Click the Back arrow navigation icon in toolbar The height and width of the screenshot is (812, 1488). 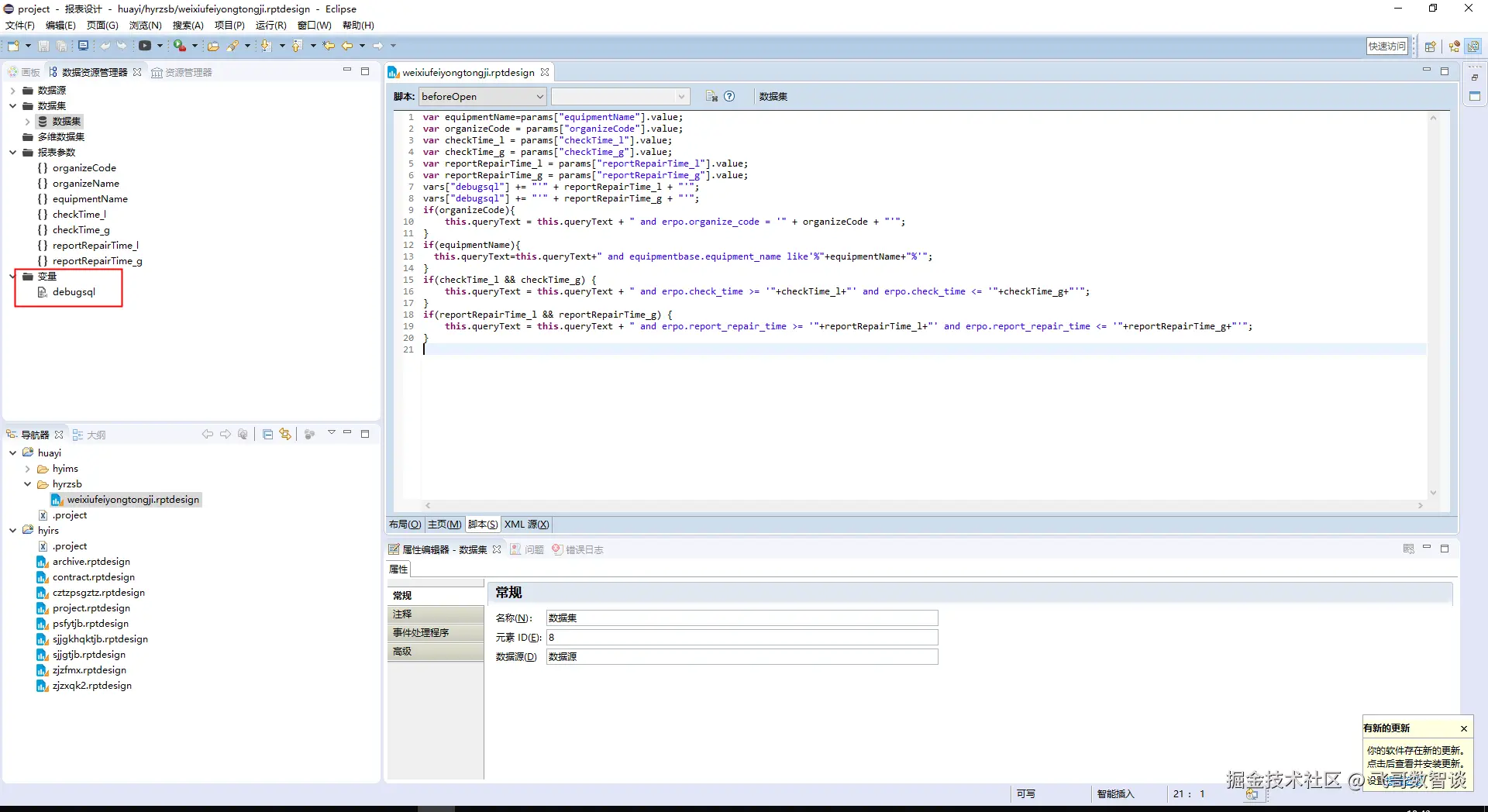tap(347, 46)
